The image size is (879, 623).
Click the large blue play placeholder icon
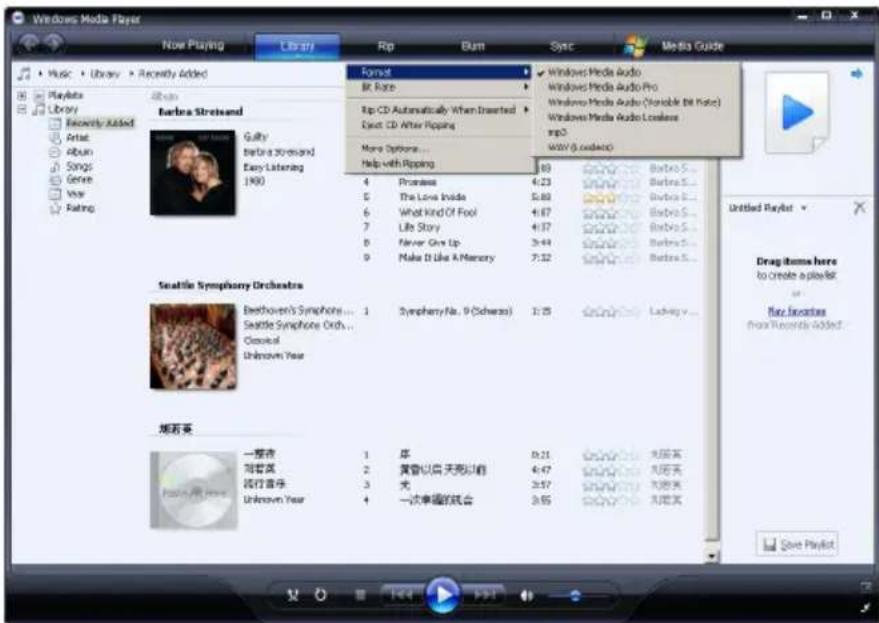coord(797,113)
